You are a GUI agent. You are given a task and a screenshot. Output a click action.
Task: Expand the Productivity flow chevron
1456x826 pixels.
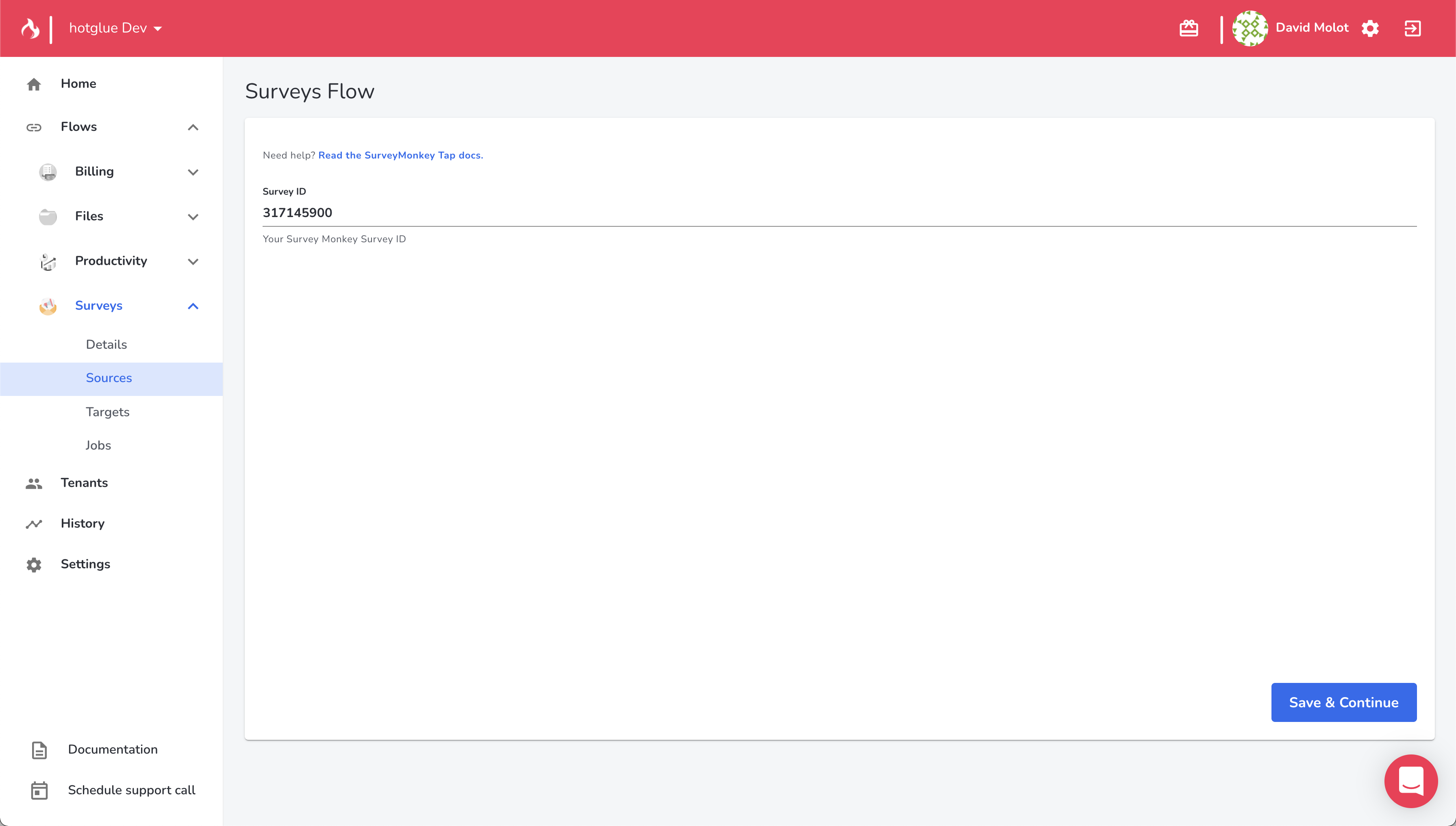tap(193, 261)
